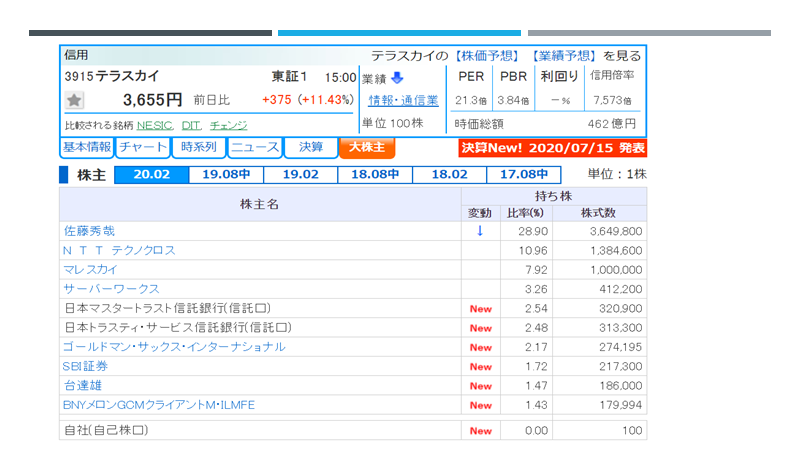Open the 基本情報 tab
The image size is (800, 450).
(x=87, y=147)
